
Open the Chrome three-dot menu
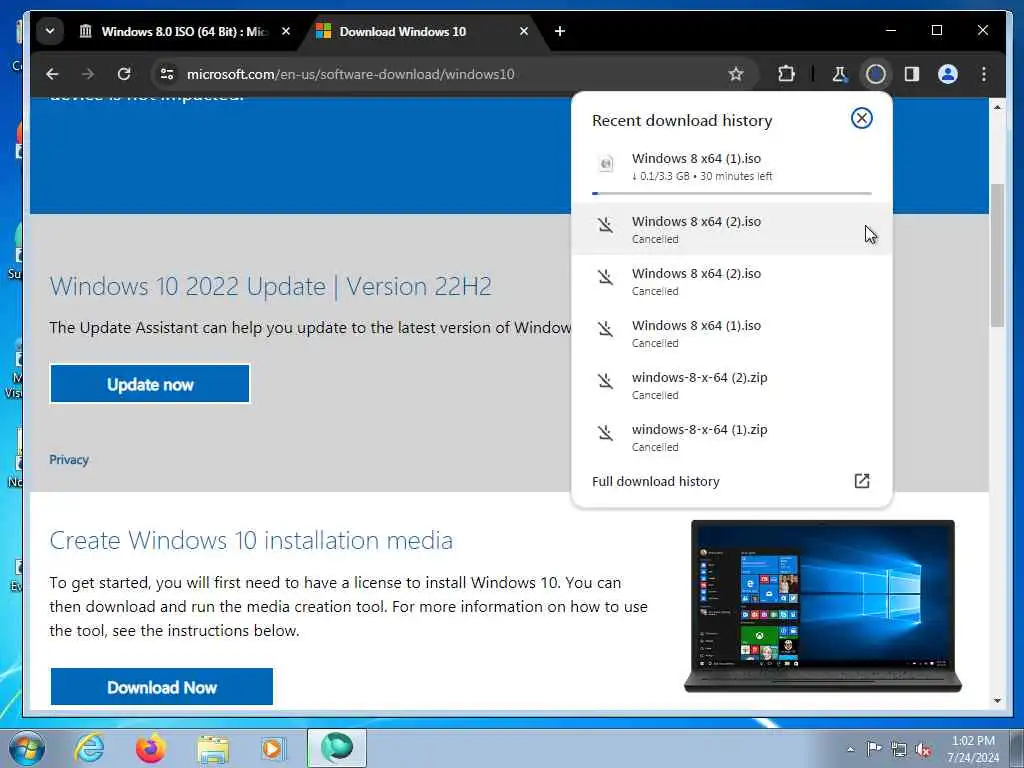coord(984,74)
